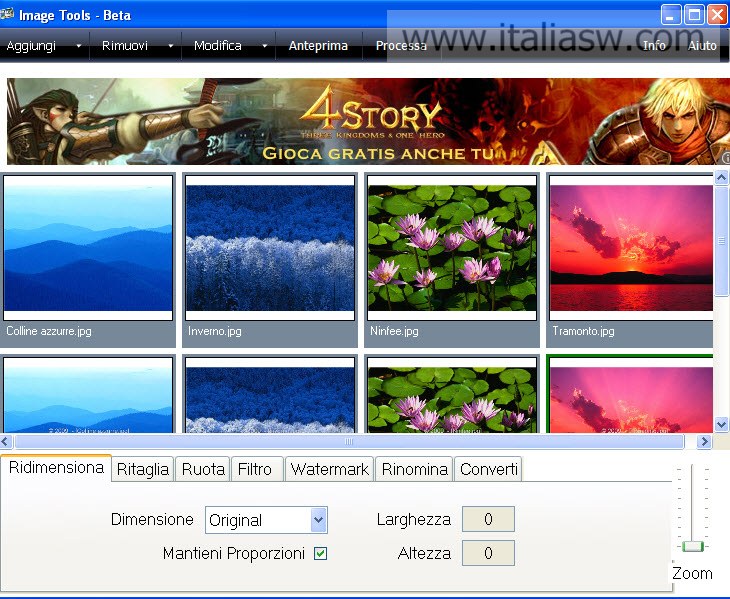This screenshot has width=730, height=599.
Task: Click the horizontal scrollbar left arrow
Action: pyautogui.click(x=6, y=441)
